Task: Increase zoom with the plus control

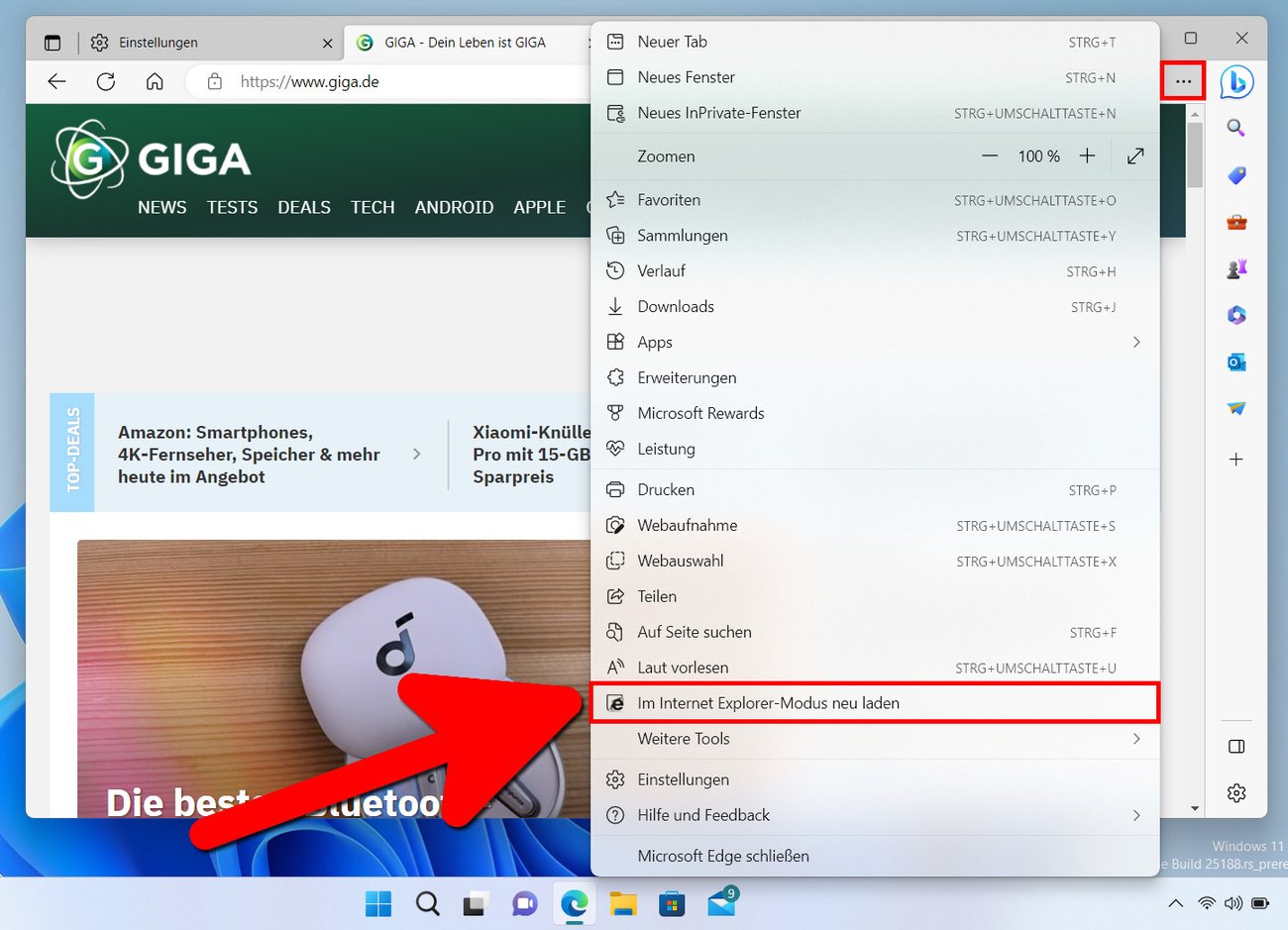Action: tap(1087, 155)
